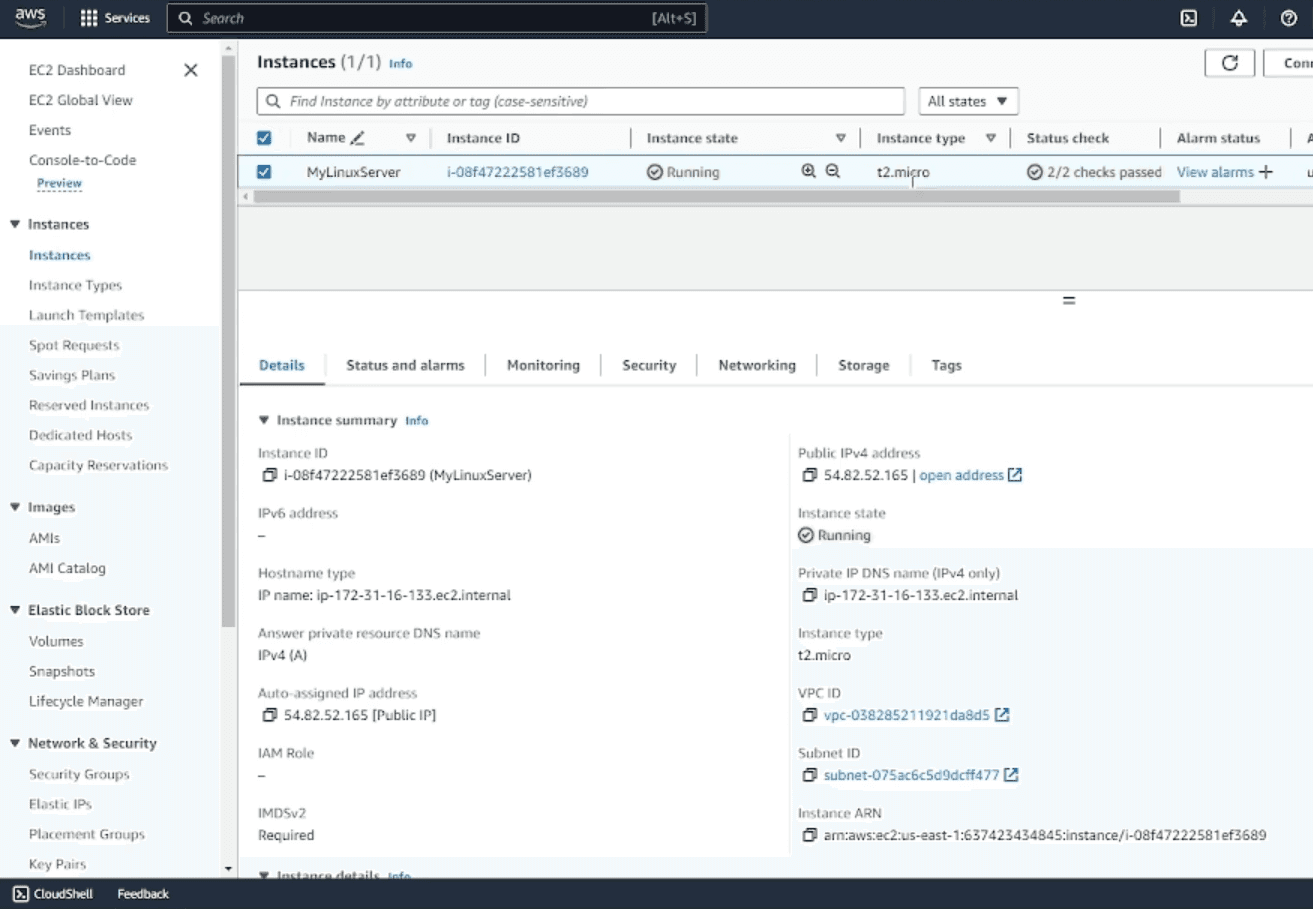
Task: Open Volumes in sidebar
Action: pos(56,641)
